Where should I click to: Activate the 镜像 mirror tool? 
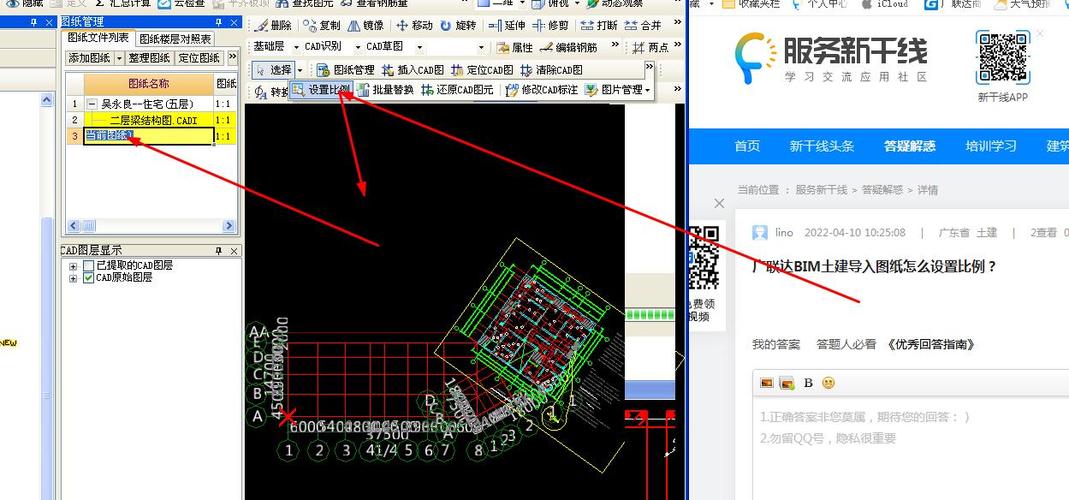click(365, 25)
